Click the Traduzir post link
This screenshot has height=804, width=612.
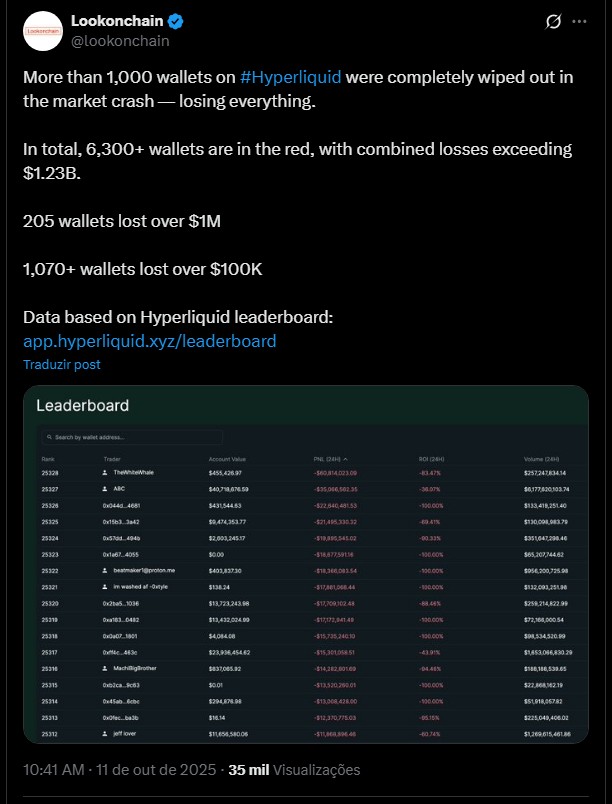click(61, 364)
